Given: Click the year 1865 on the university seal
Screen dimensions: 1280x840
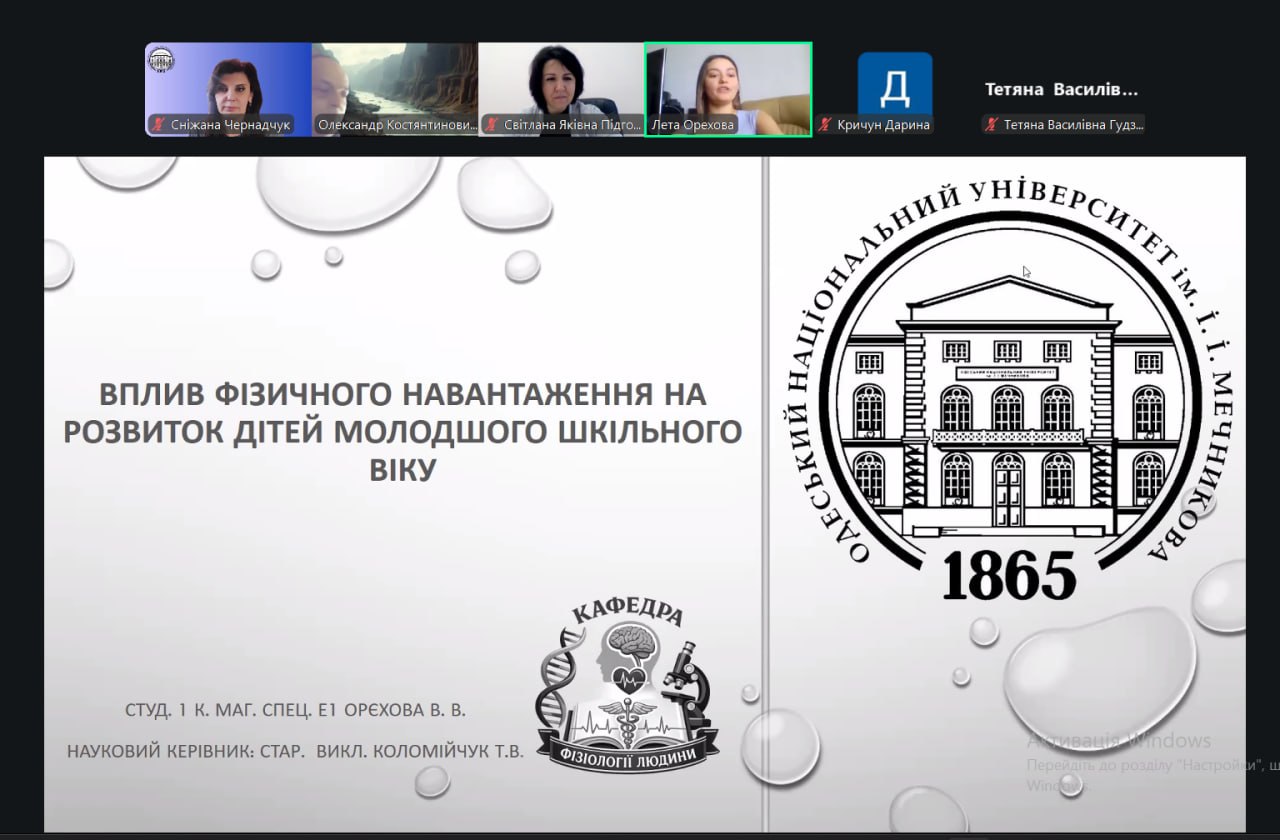Looking at the screenshot, I should click(x=1009, y=575).
